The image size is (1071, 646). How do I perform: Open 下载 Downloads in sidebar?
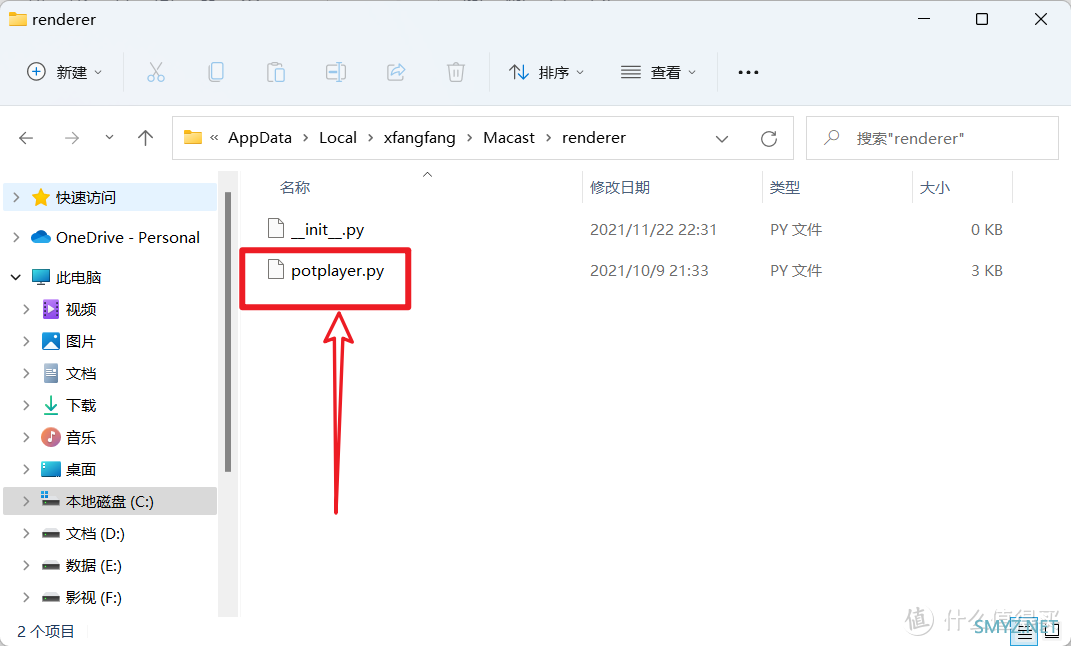pos(81,406)
